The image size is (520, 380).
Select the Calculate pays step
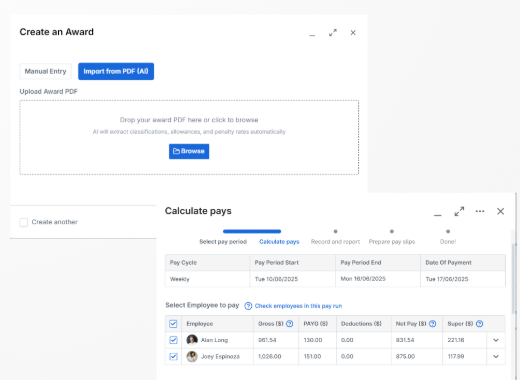pyautogui.click(x=279, y=242)
